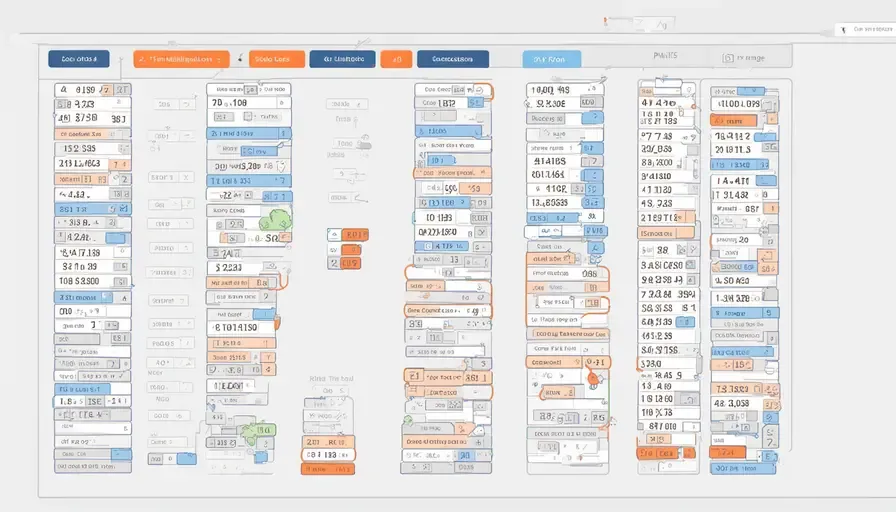The height and width of the screenshot is (512, 896).
Task: Click the blue box beside "1 A . 41t"
Action: point(766,181)
